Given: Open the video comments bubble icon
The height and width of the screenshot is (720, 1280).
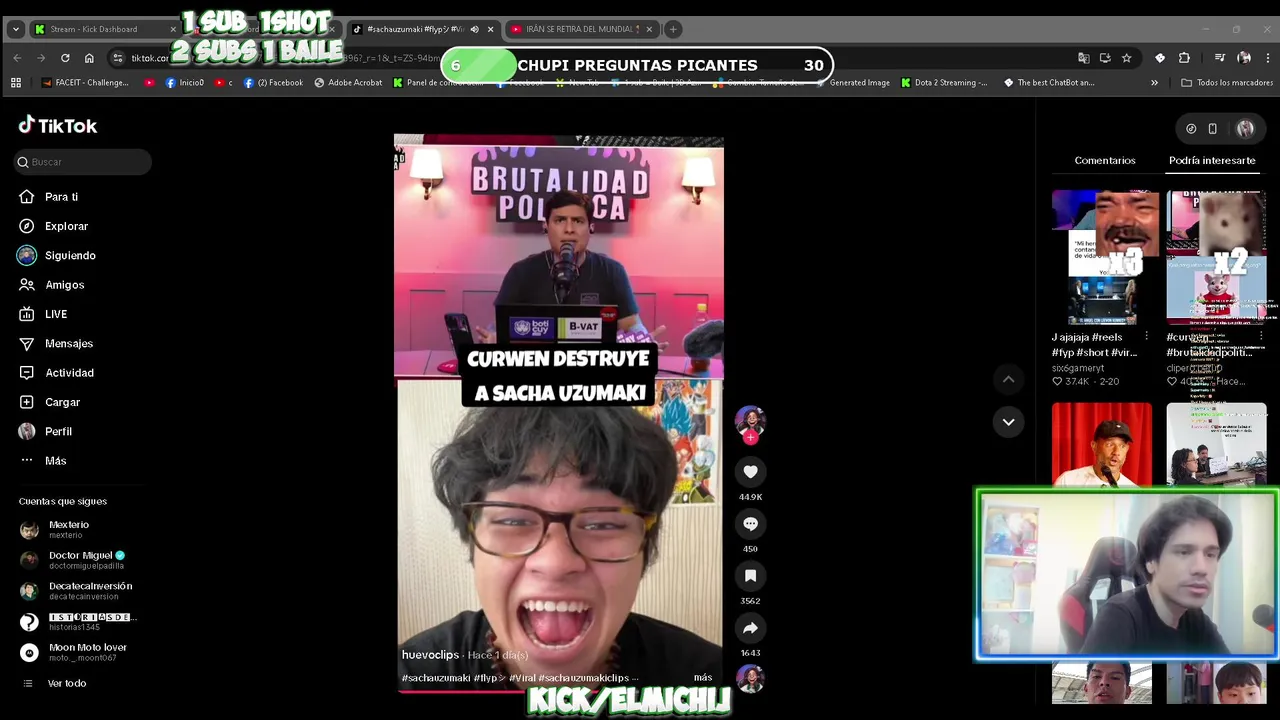Looking at the screenshot, I should pyautogui.click(x=750, y=524).
